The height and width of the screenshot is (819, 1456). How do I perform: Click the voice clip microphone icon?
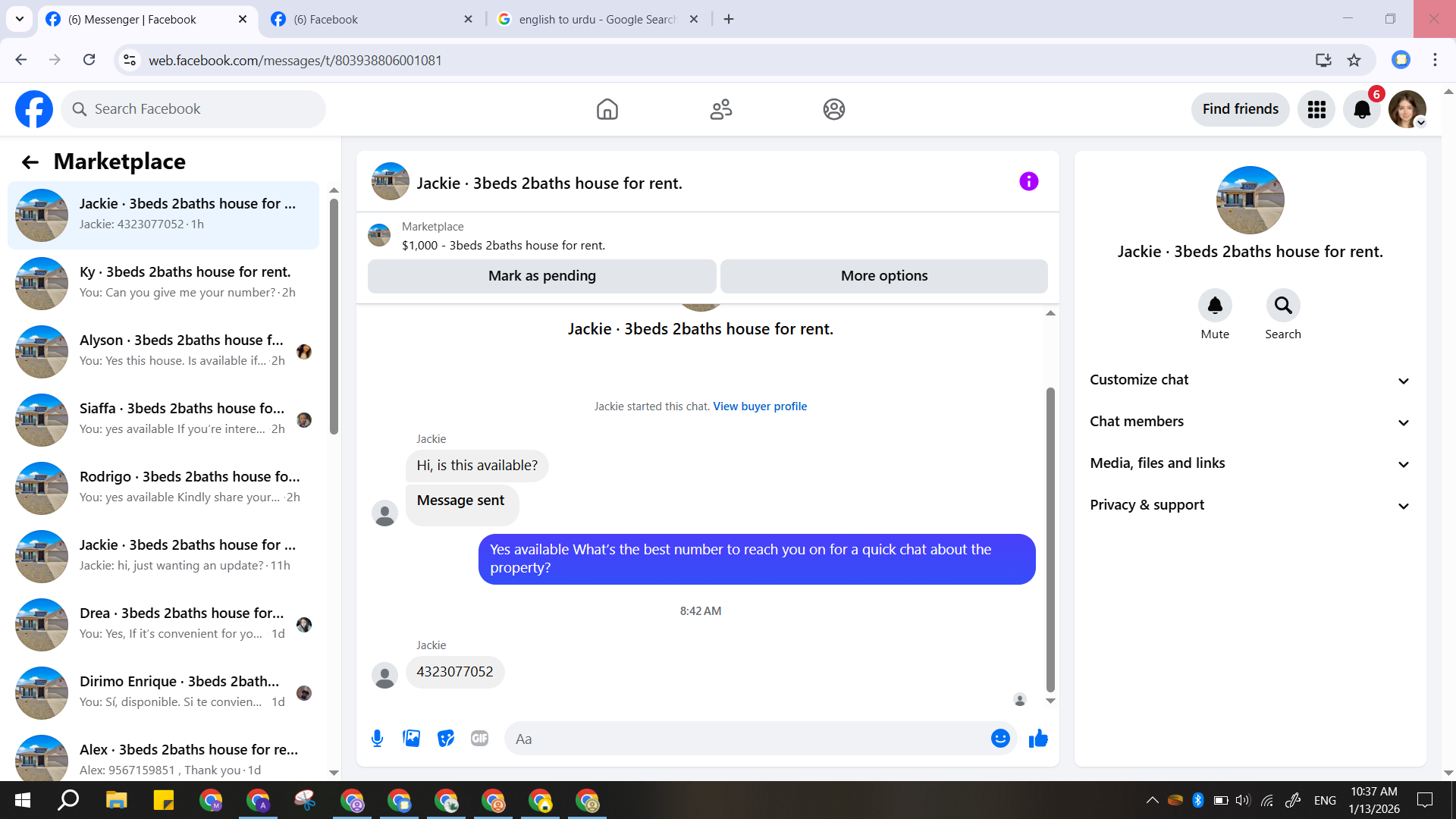pos(377,738)
